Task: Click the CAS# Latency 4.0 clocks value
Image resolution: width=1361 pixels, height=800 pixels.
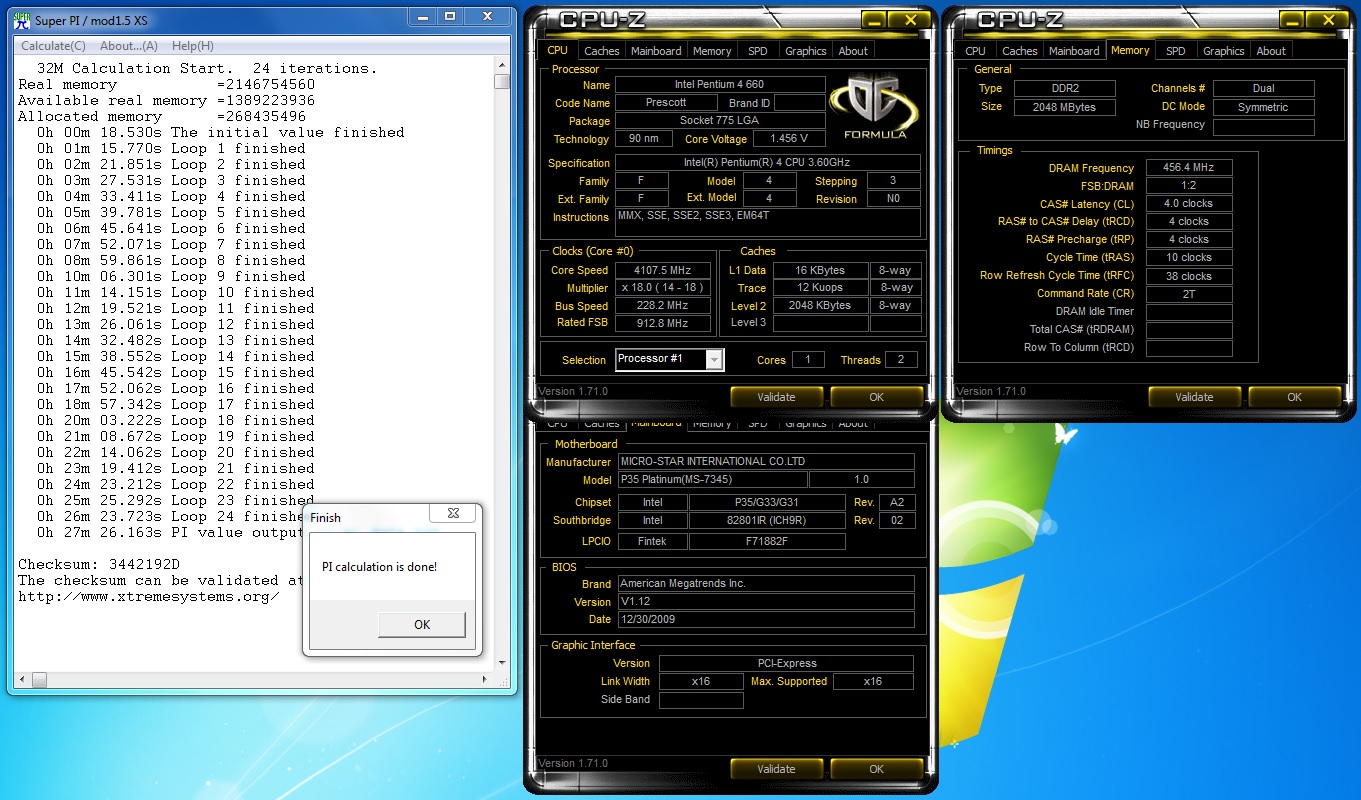Action: [x=1189, y=204]
